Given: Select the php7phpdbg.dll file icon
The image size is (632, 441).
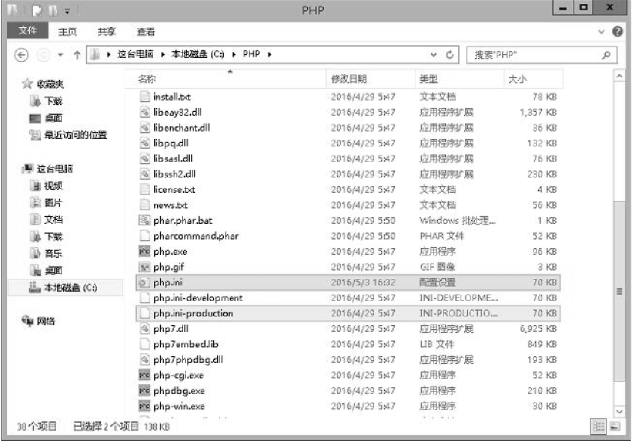Looking at the screenshot, I should coord(144,360).
